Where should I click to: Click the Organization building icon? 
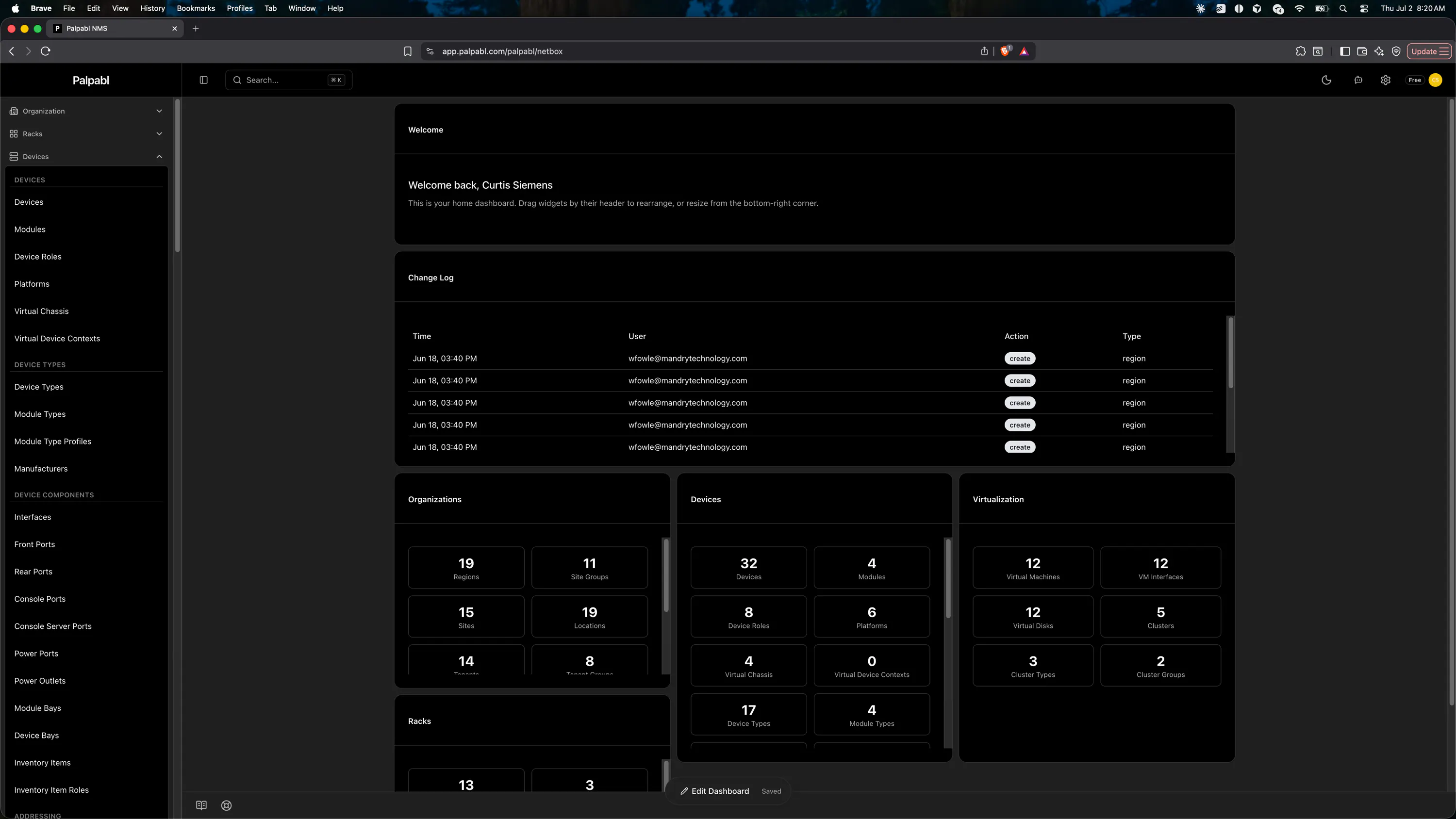(14, 111)
